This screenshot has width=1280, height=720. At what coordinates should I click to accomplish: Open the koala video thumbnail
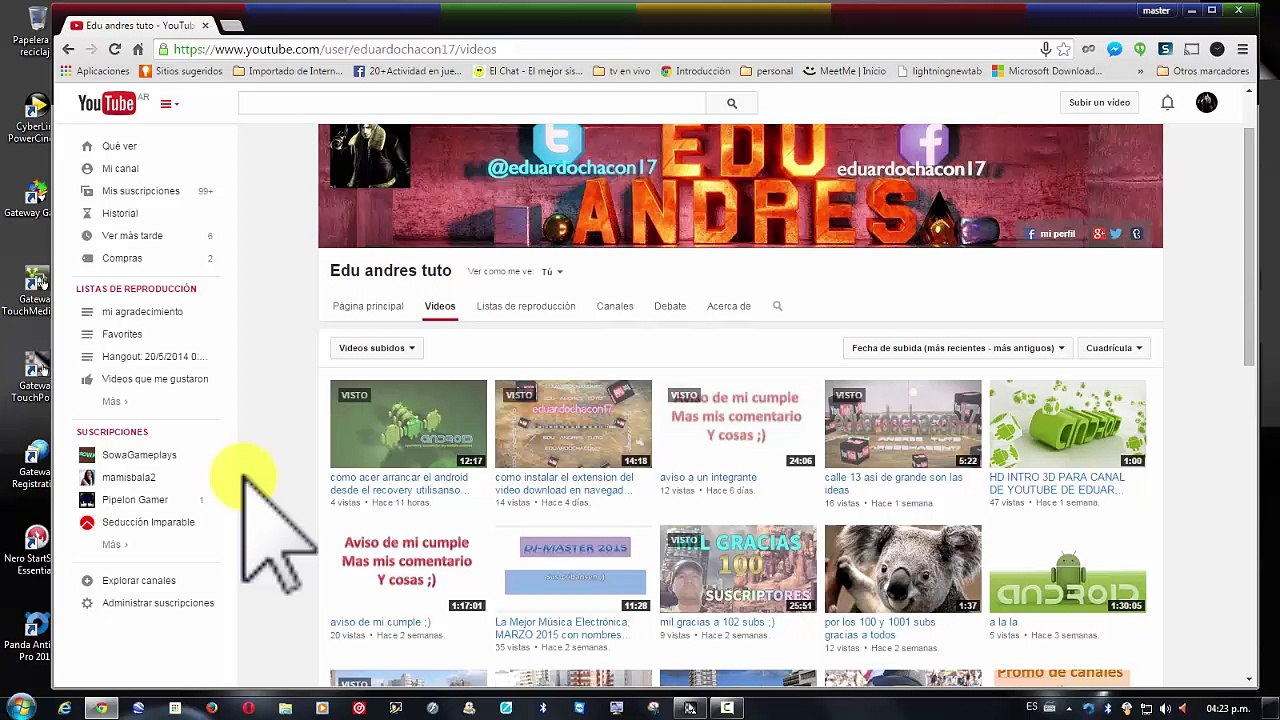903,569
